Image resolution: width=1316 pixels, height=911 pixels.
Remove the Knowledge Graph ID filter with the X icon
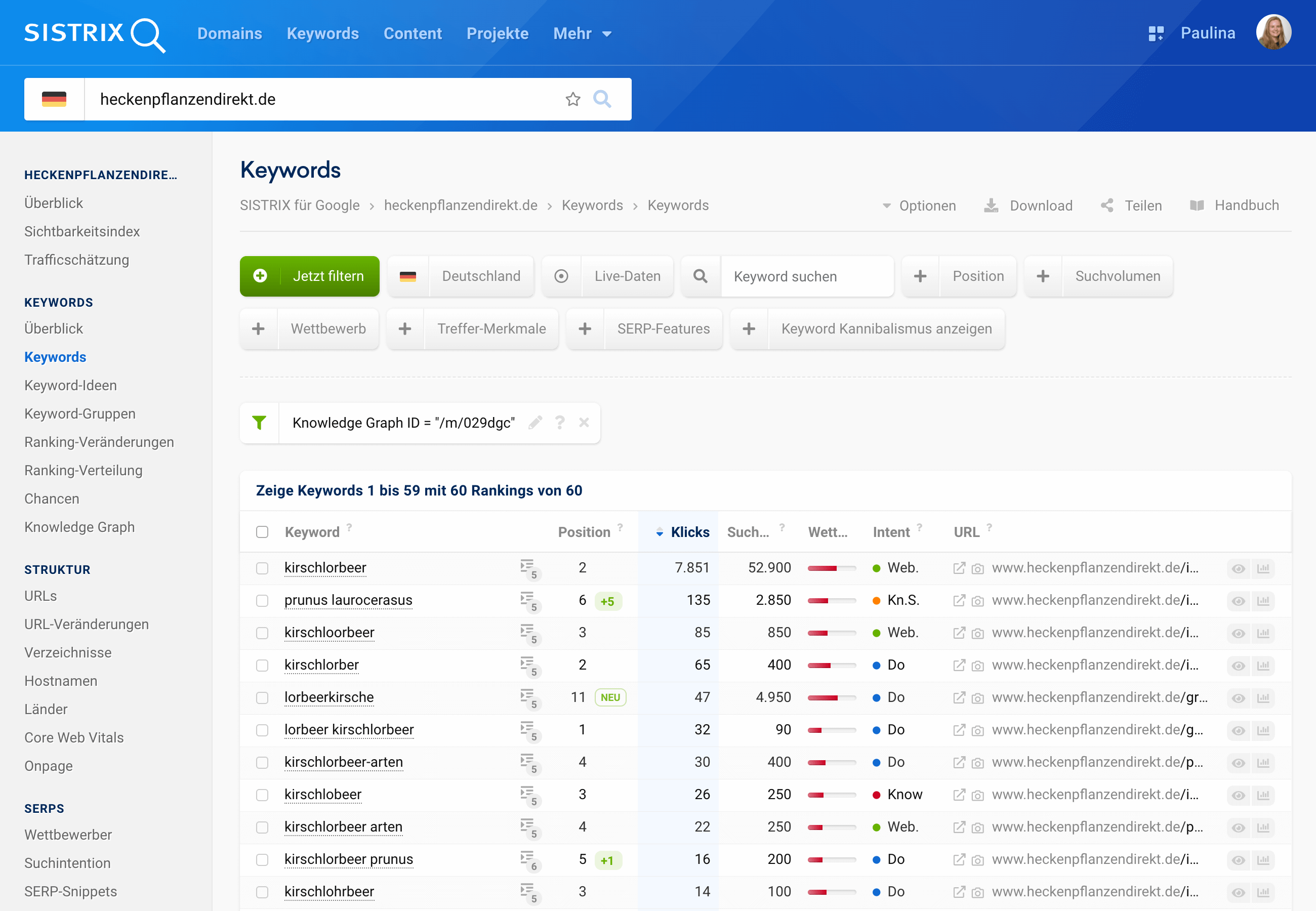pyautogui.click(x=583, y=423)
